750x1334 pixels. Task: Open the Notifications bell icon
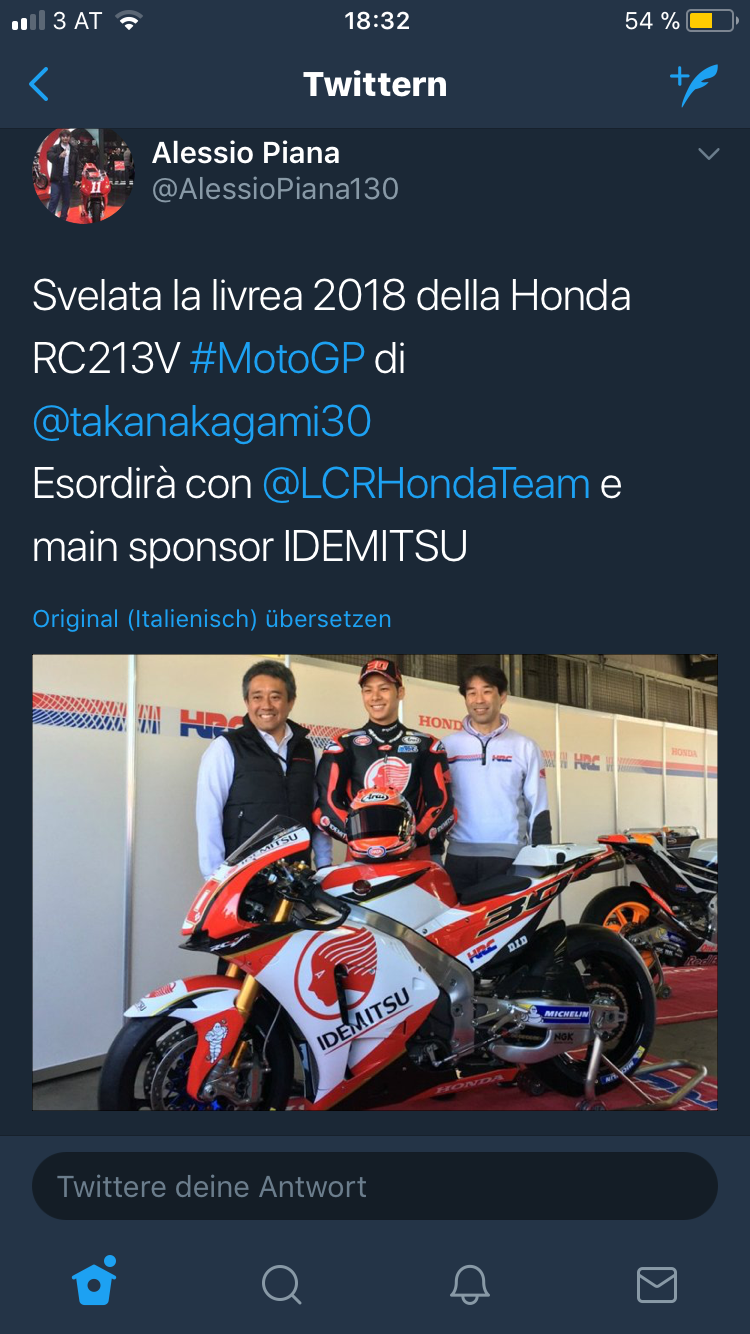coord(469,1284)
